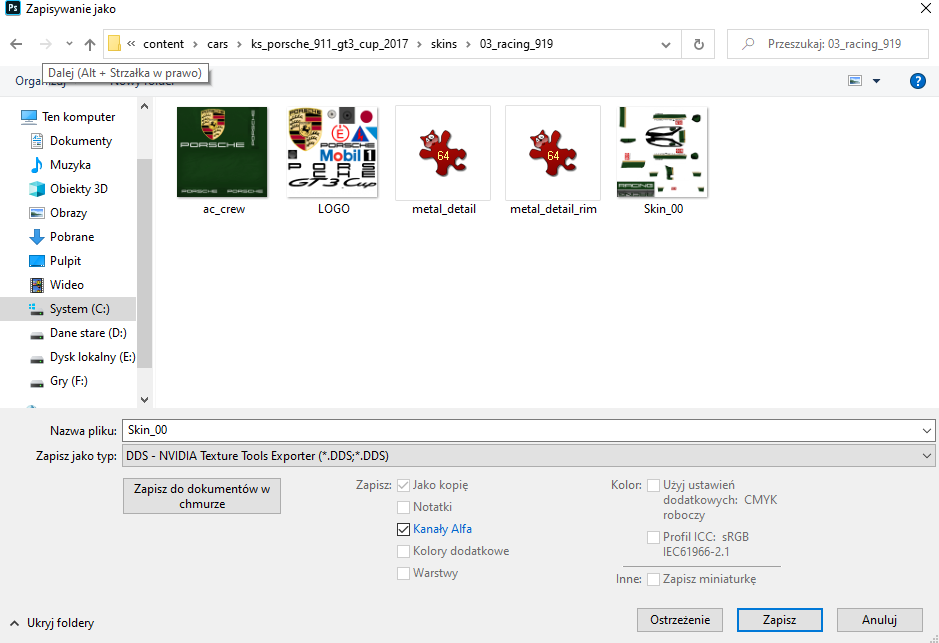Go back with the left arrow
This screenshot has width=939, height=643.
pos(17,44)
